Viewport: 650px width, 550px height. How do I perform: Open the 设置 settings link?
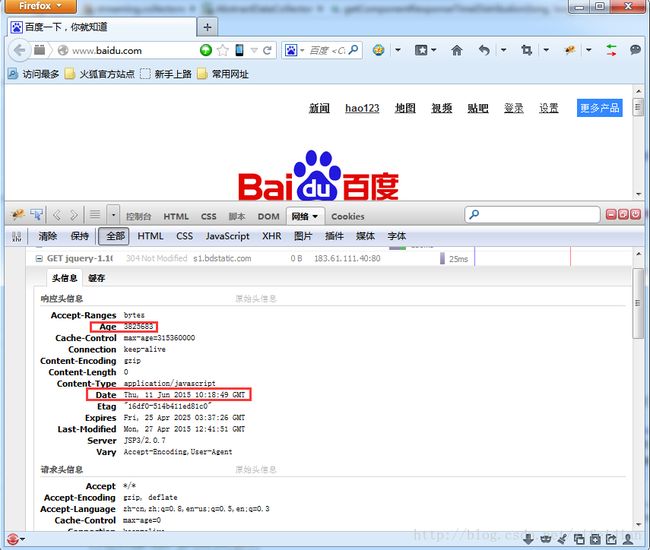pos(548,108)
